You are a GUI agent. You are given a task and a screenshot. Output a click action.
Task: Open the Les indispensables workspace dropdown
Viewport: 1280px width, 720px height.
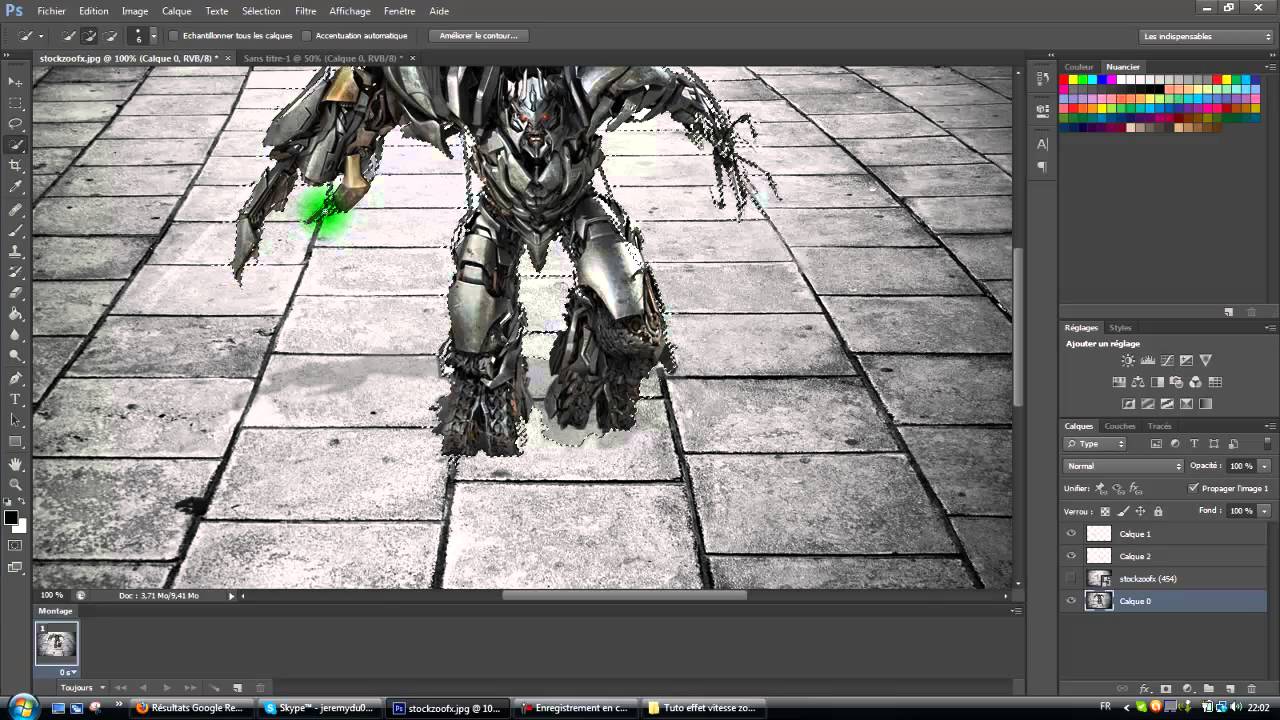pyautogui.click(x=1207, y=36)
